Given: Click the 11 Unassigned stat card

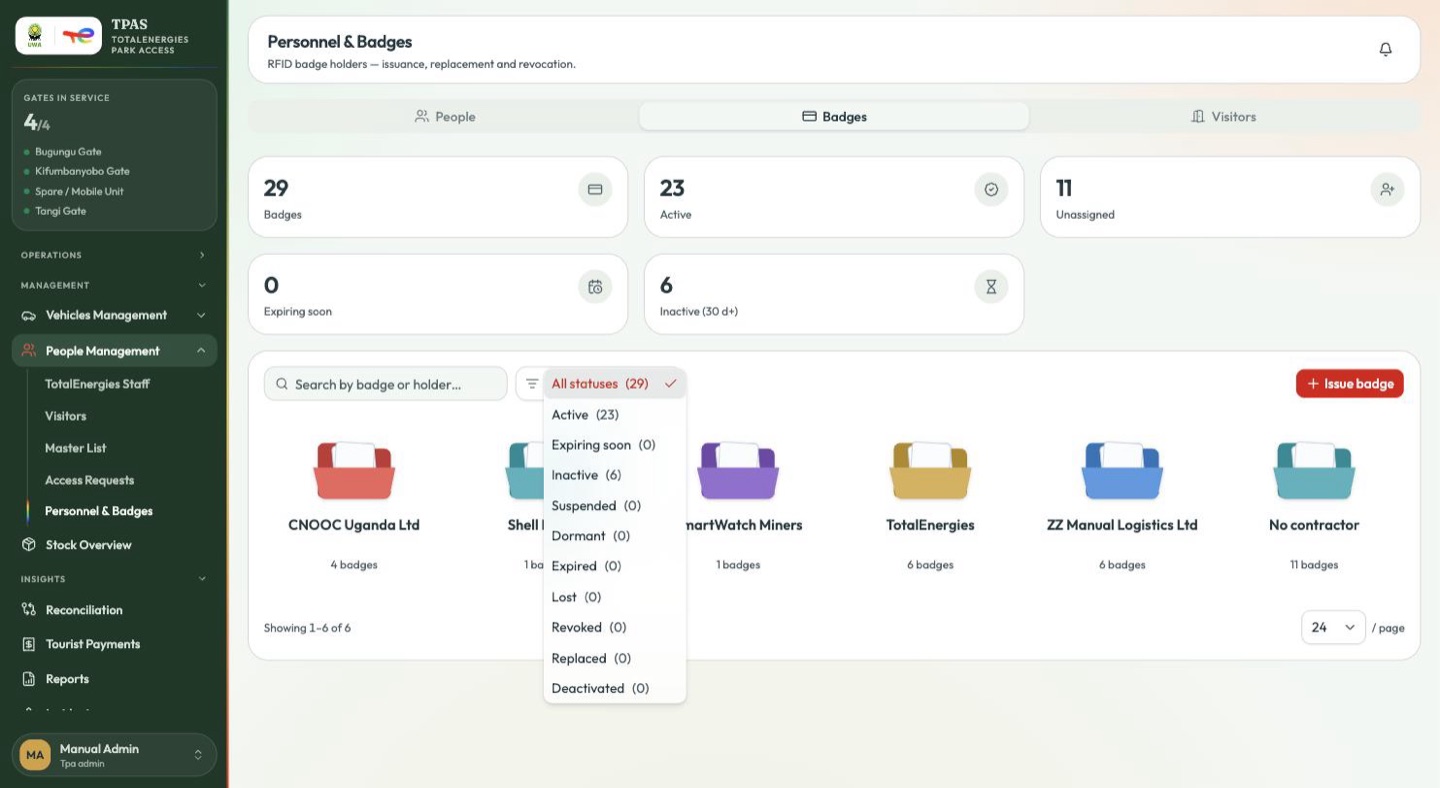Looking at the screenshot, I should pyautogui.click(x=1230, y=197).
